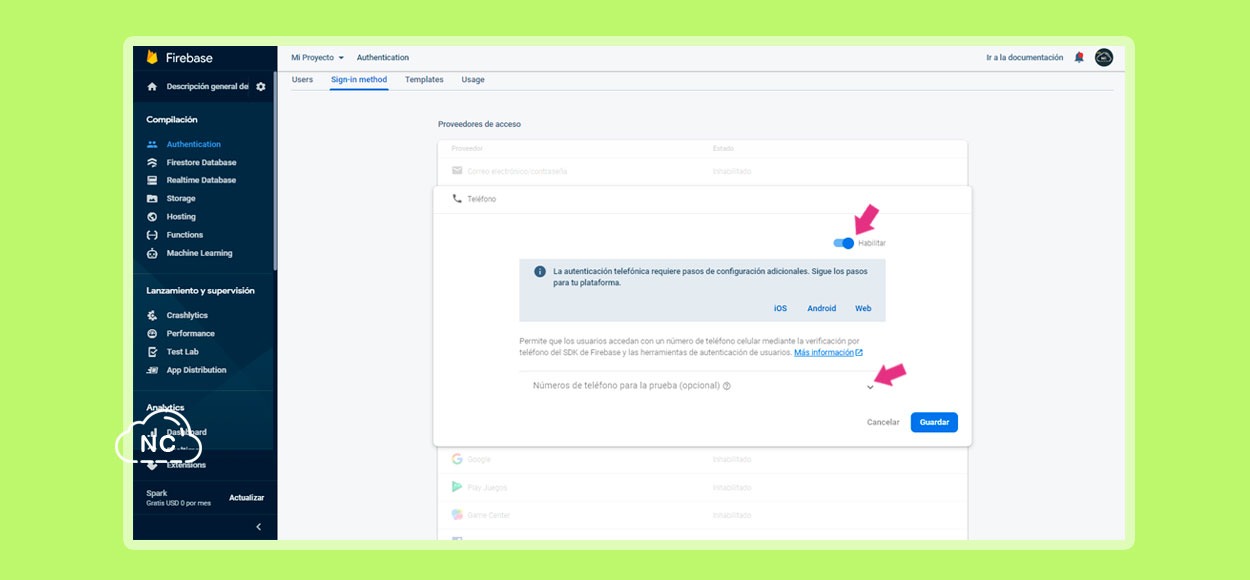Open Authentication in the sidebar
This screenshot has width=1250, height=580.
point(193,144)
